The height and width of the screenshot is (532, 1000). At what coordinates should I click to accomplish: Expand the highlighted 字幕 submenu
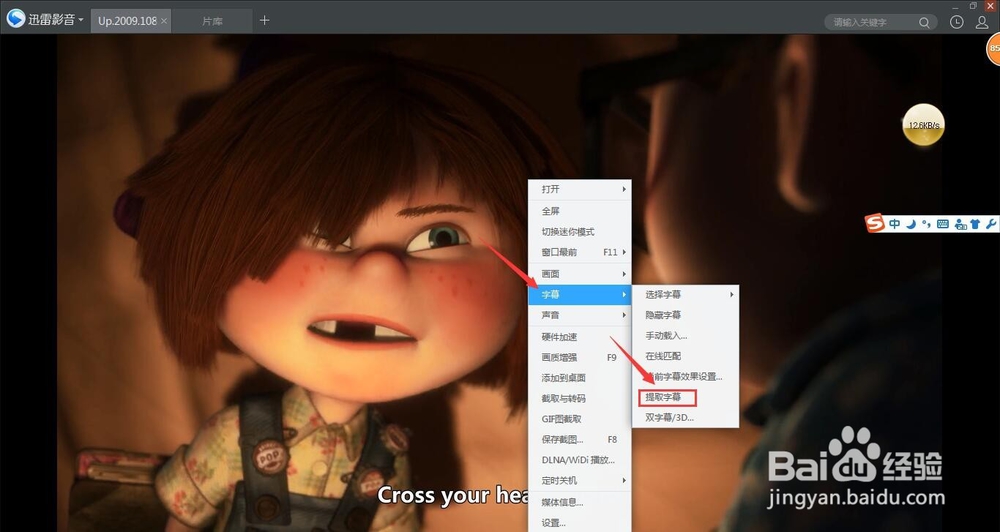(x=580, y=295)
